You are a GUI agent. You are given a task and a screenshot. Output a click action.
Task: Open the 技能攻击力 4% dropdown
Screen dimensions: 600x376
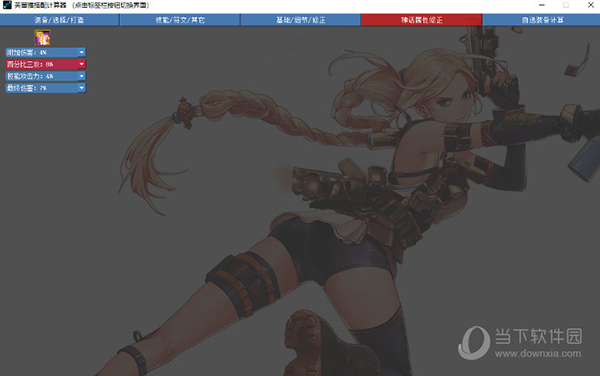coord(82,76)
